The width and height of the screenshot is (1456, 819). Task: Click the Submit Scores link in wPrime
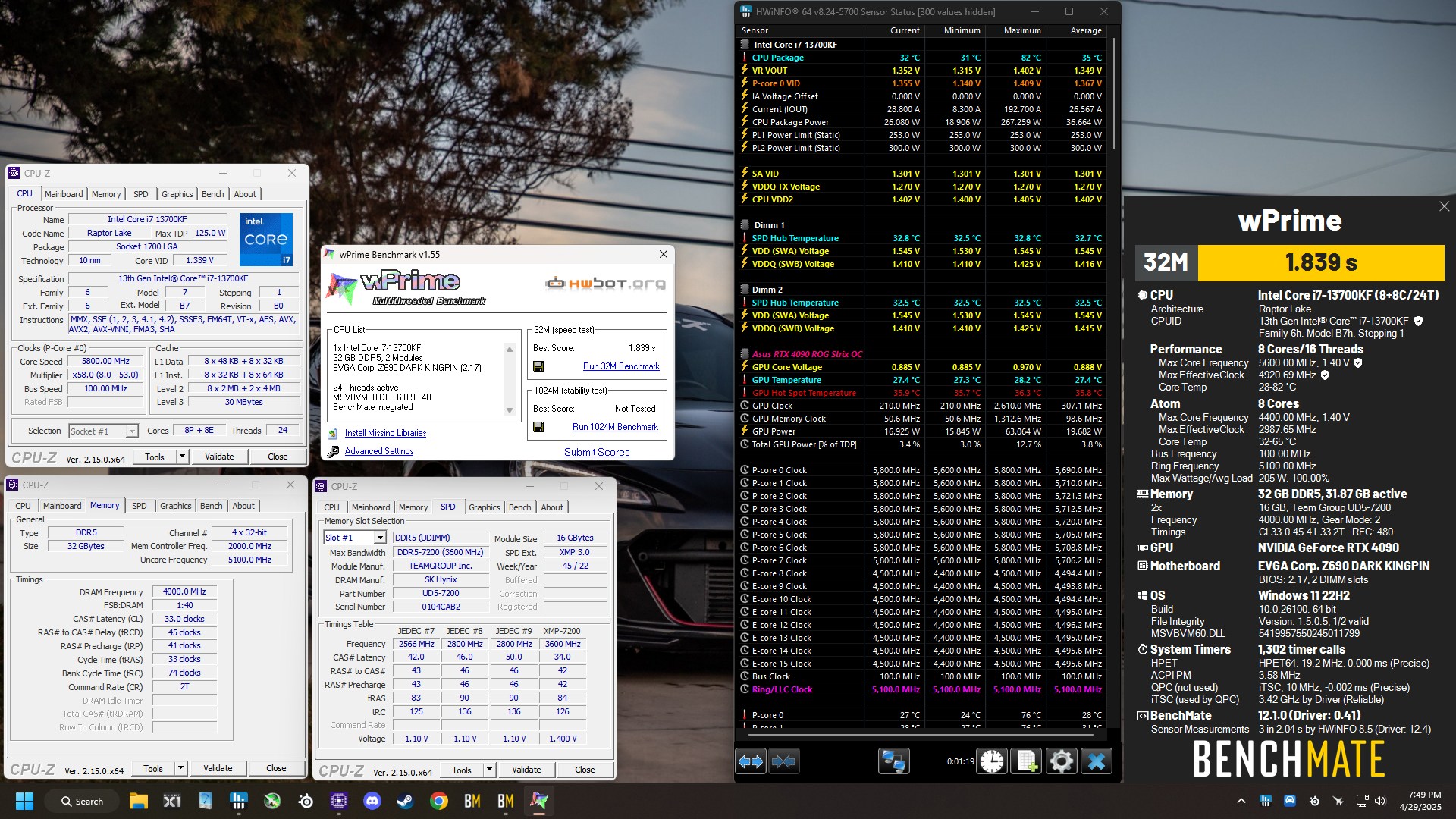coord(597,452)
